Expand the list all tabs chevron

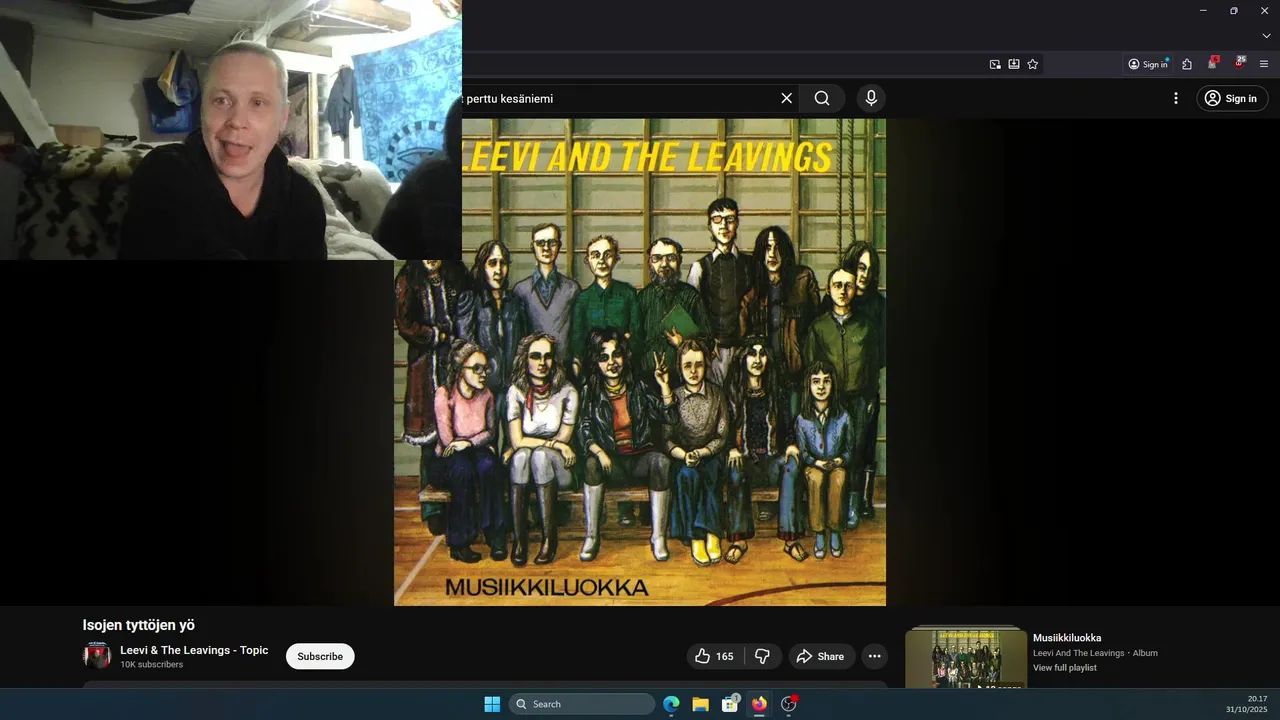coord(1266,35)
